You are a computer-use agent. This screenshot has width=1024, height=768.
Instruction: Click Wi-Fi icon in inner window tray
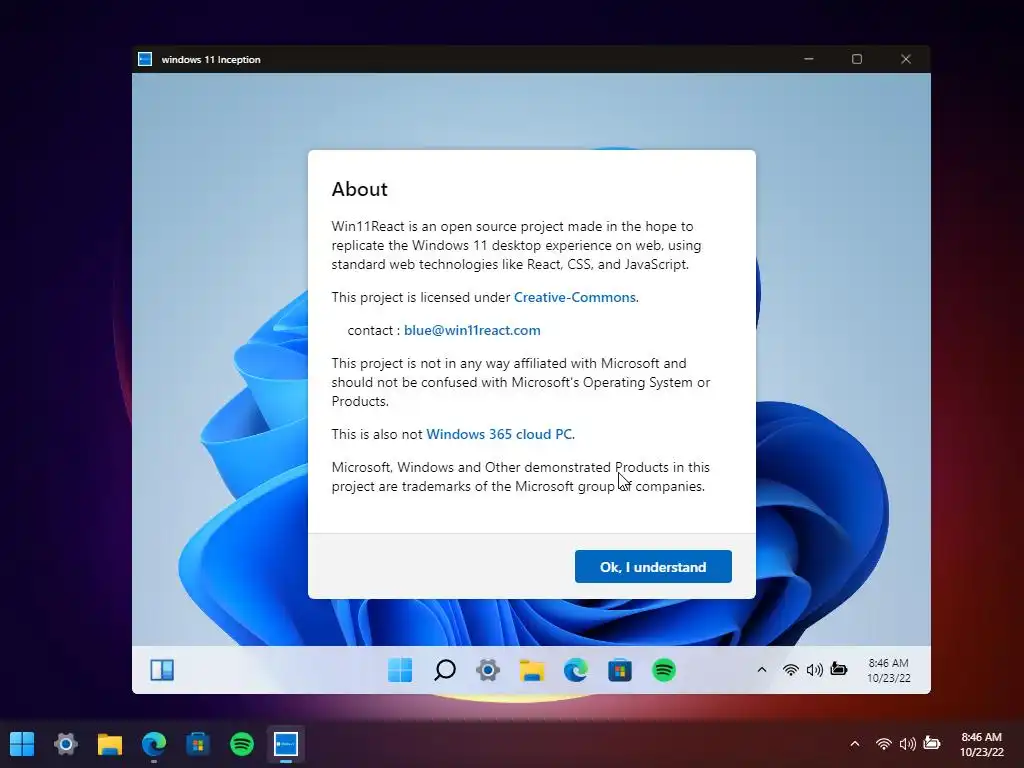pyautogui.click(x=790, y=669)
